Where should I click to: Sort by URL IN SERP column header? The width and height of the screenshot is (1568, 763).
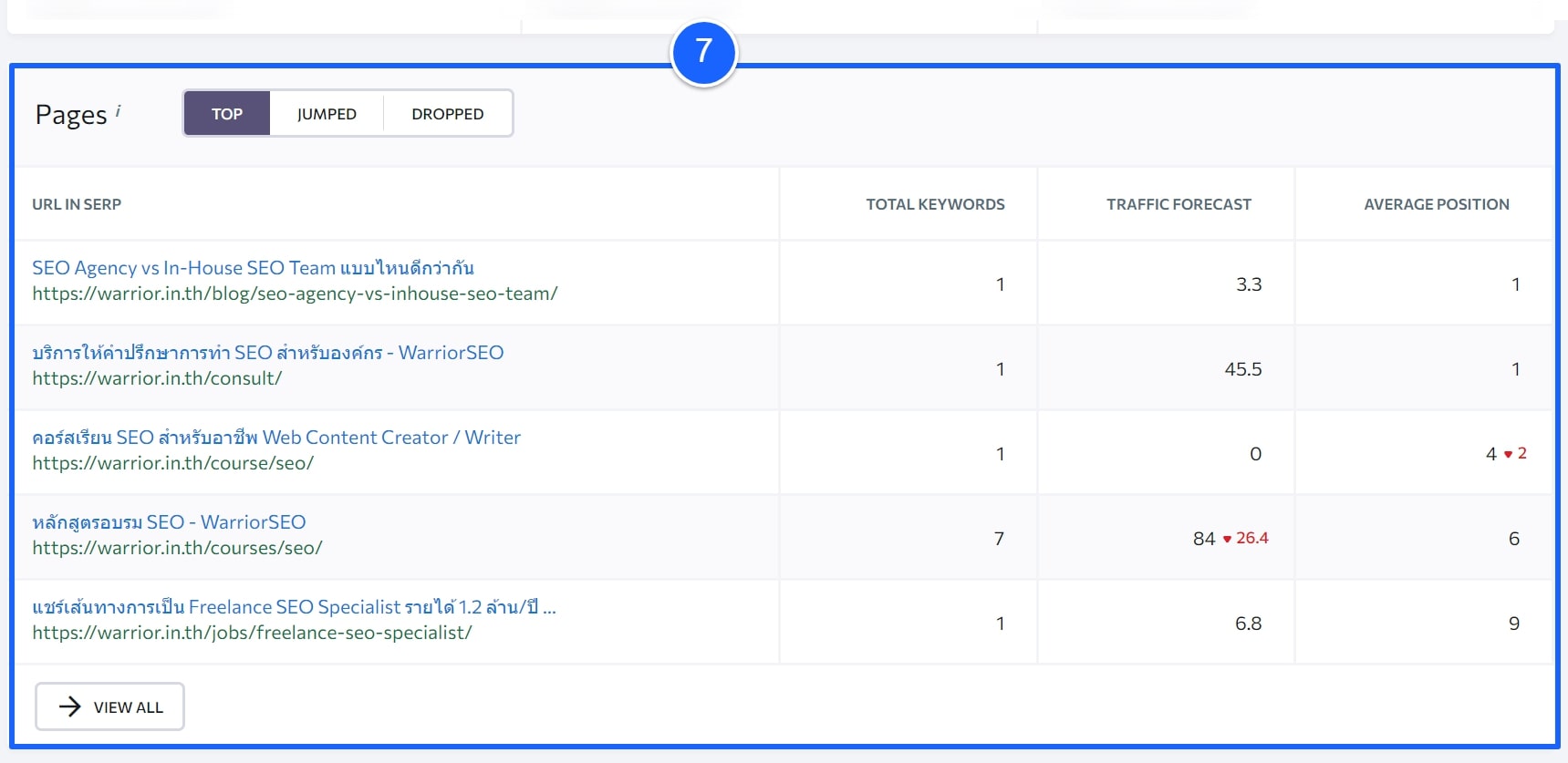[77, 204]
